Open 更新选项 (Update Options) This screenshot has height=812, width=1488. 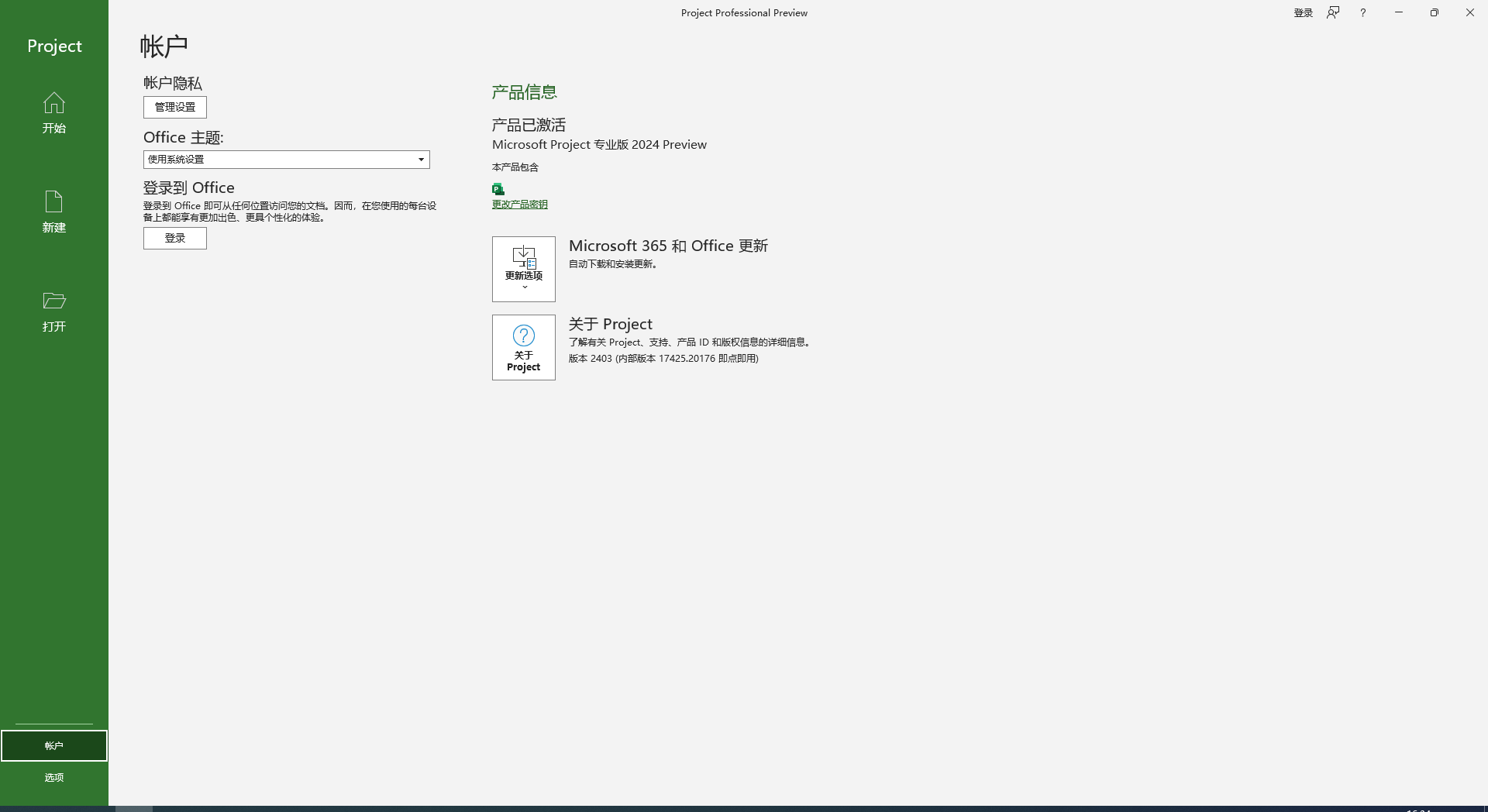(x=524, y=268)
